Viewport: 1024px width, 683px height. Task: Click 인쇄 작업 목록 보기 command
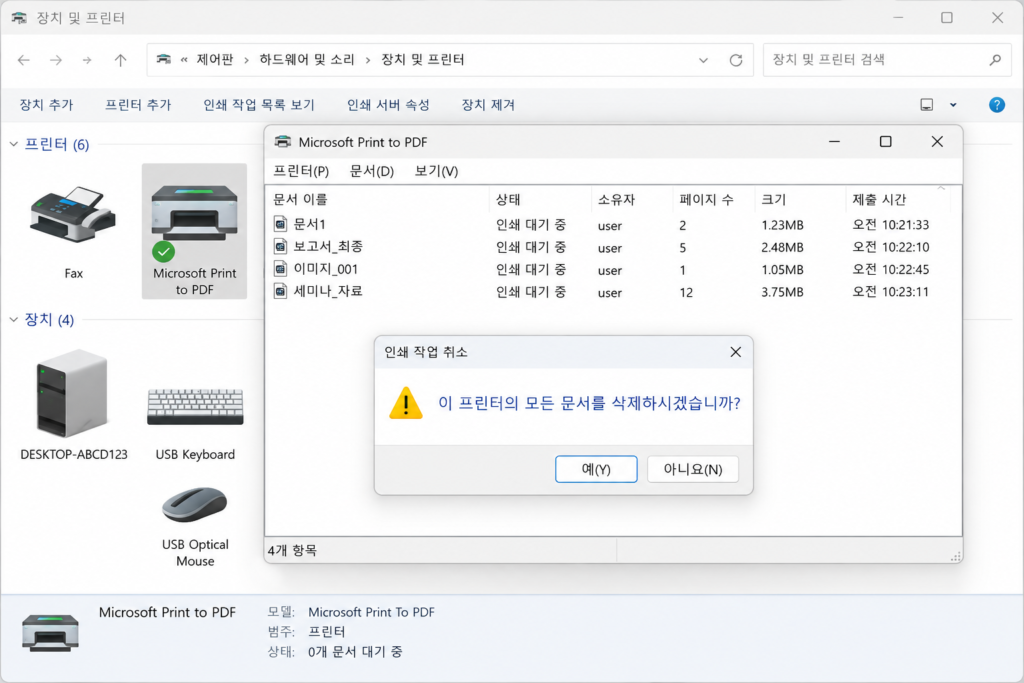[x=259, y=104]
